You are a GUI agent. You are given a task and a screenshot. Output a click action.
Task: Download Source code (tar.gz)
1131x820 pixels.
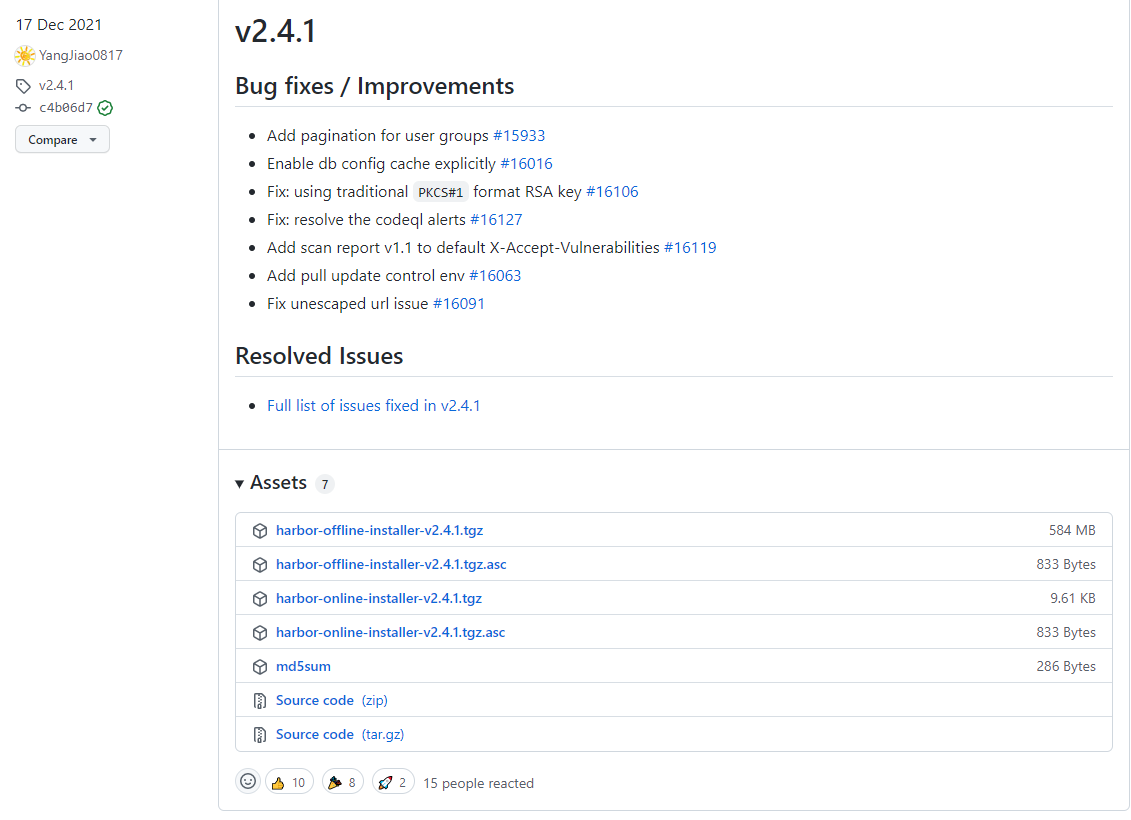[340, 734]
